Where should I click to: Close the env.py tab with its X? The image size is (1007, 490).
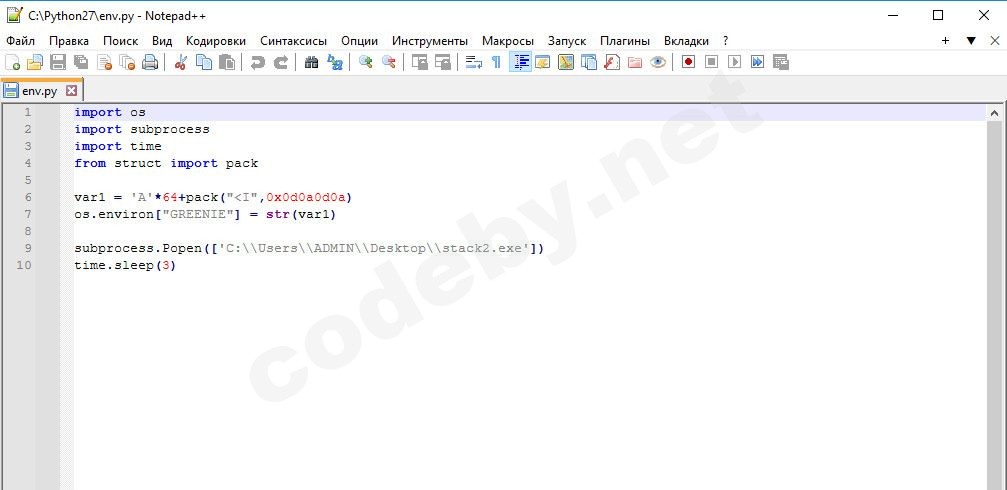pyautogui.click(x=71, y=91)
